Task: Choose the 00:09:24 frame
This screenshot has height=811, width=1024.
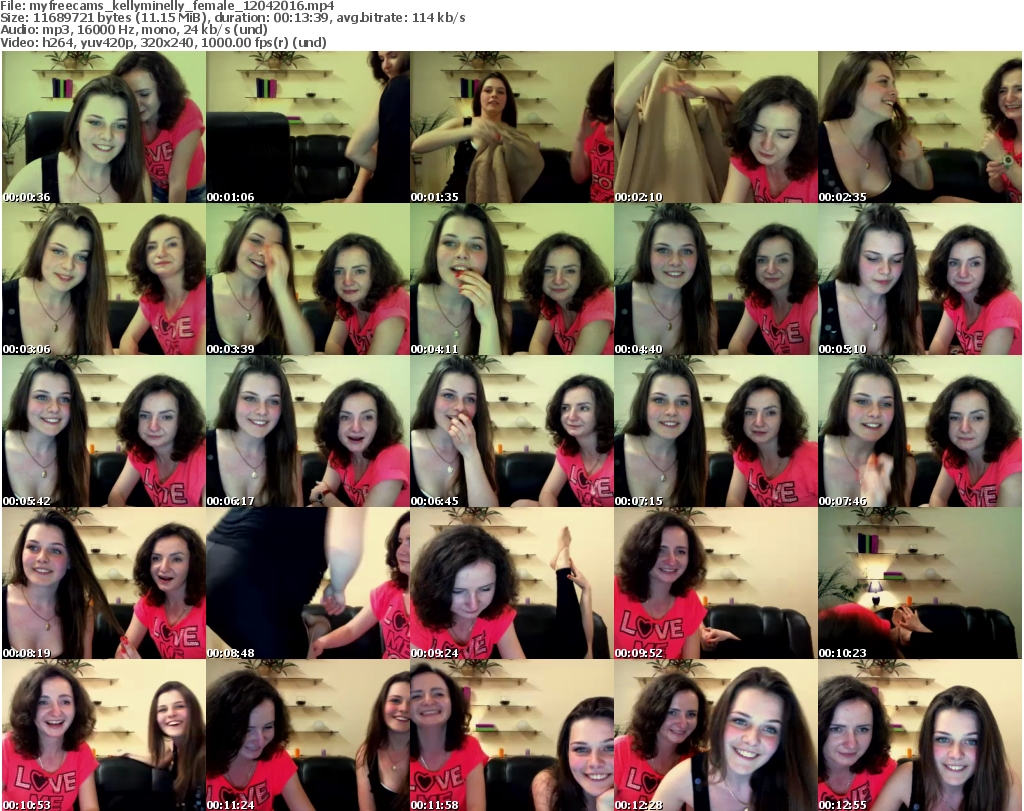Action: [x=512, y=583]
